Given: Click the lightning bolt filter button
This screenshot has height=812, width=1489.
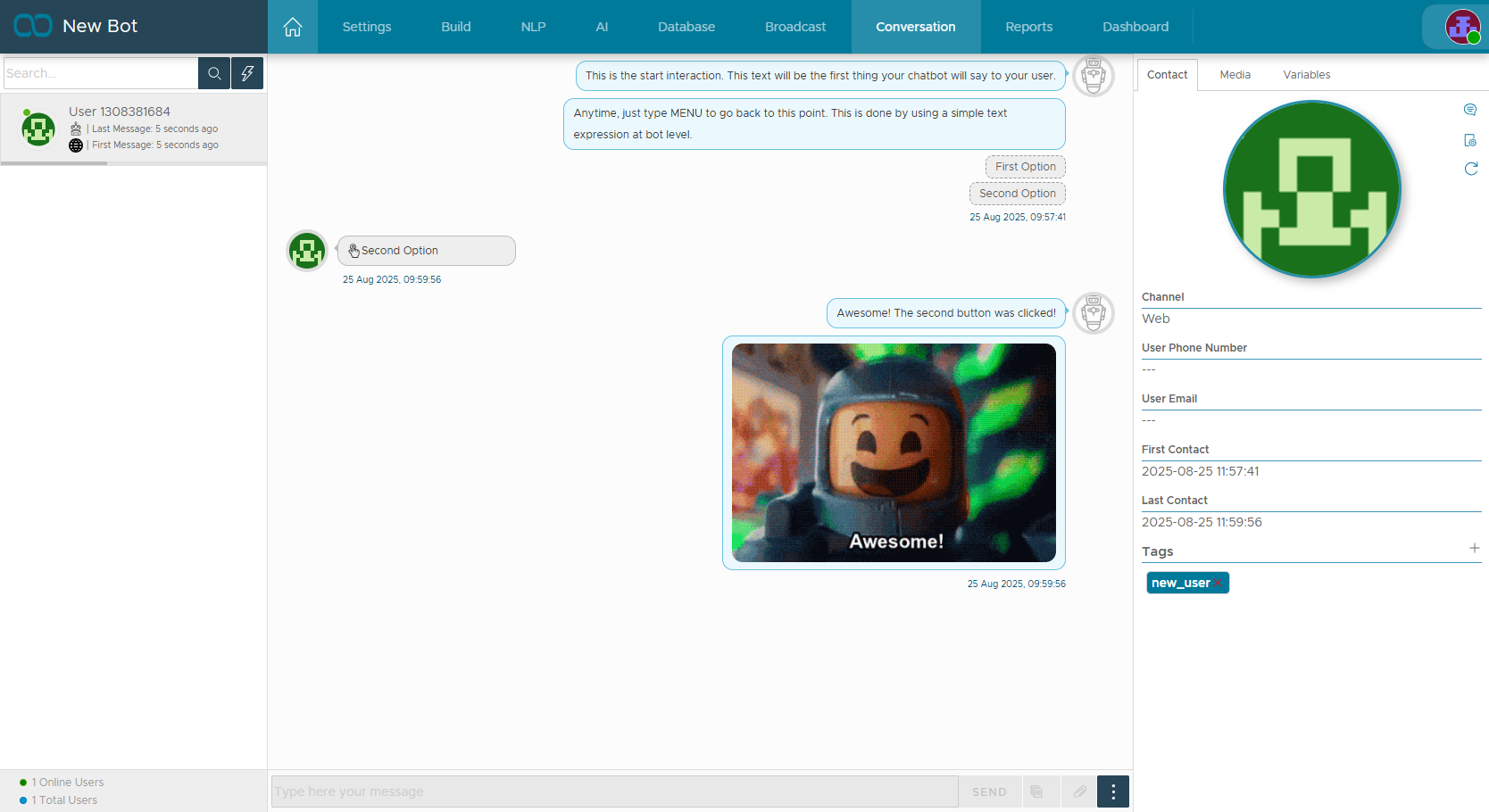Looking at the screenshot, I should point(247,73).
